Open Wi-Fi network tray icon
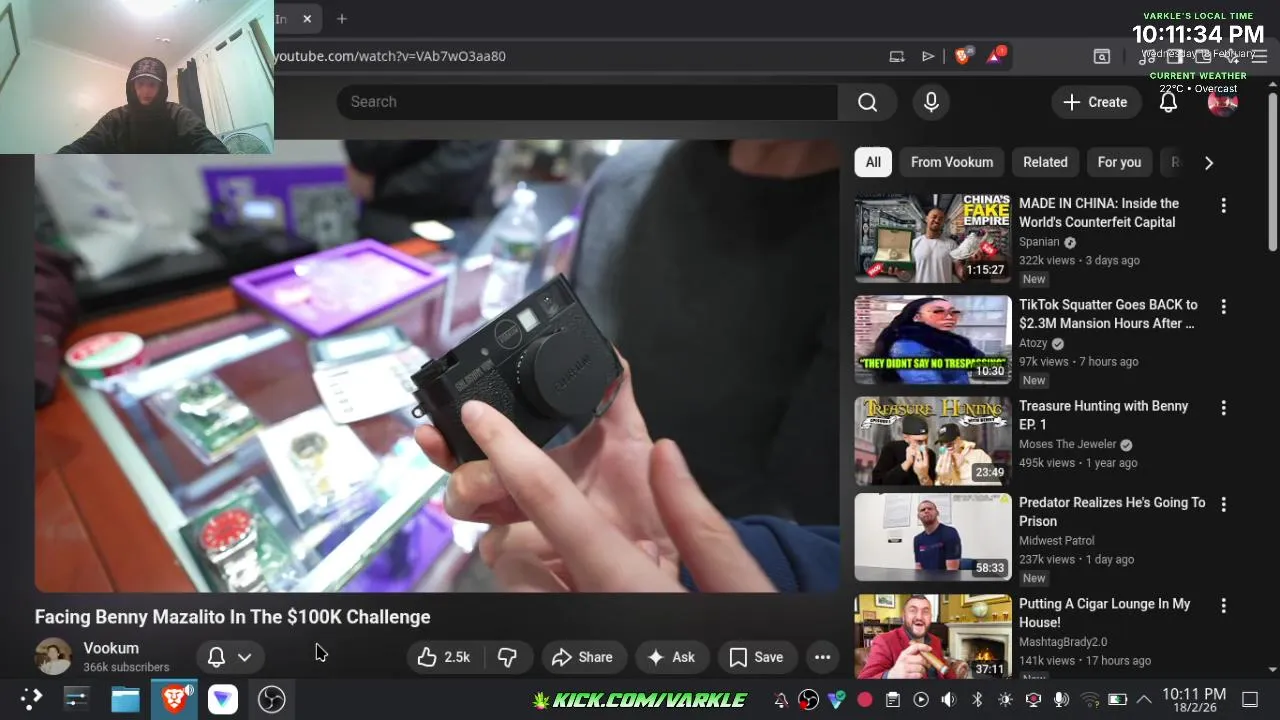 (x=1090, y=699)
